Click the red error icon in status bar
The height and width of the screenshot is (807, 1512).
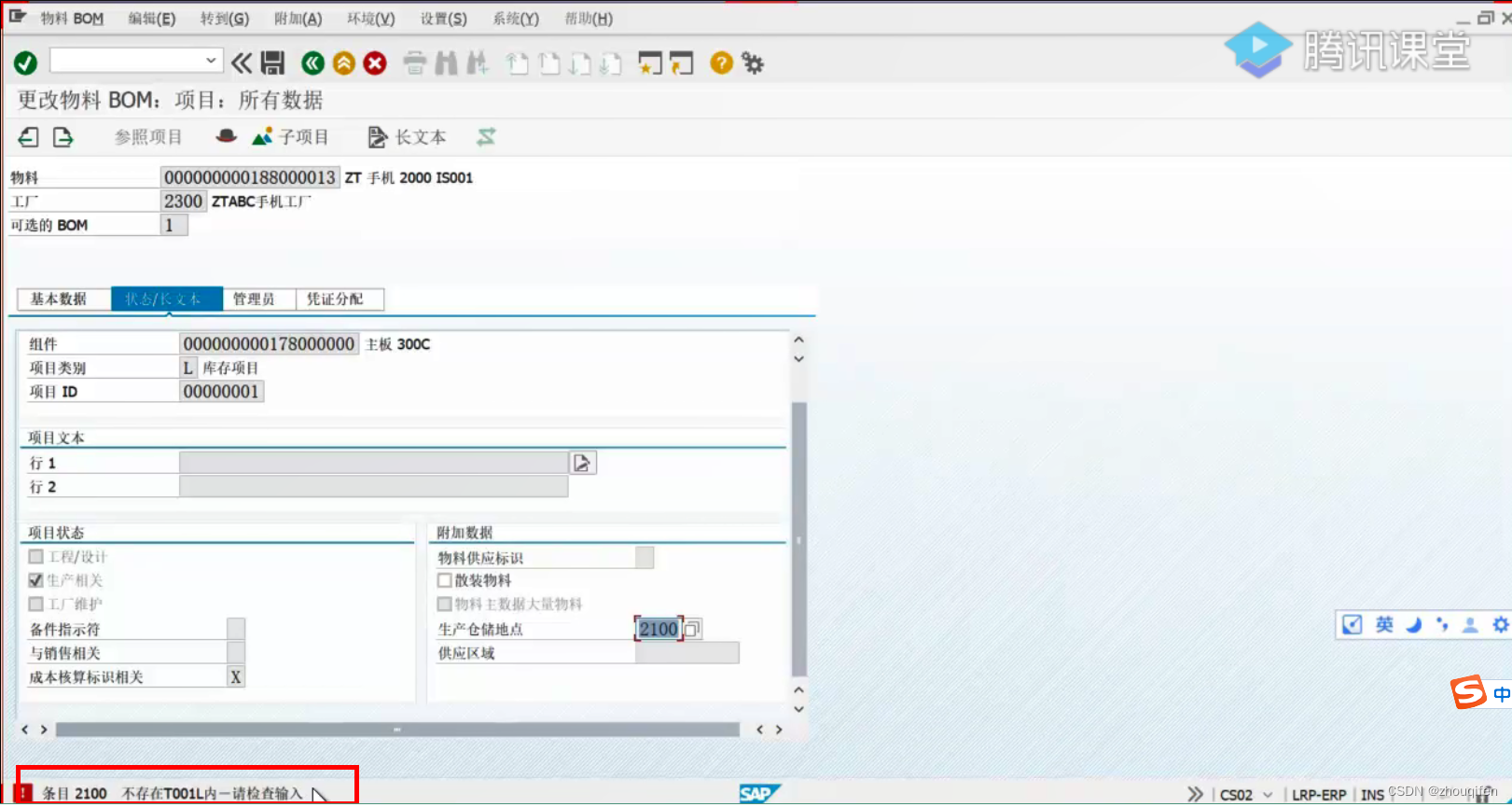(x=25, y=792)
